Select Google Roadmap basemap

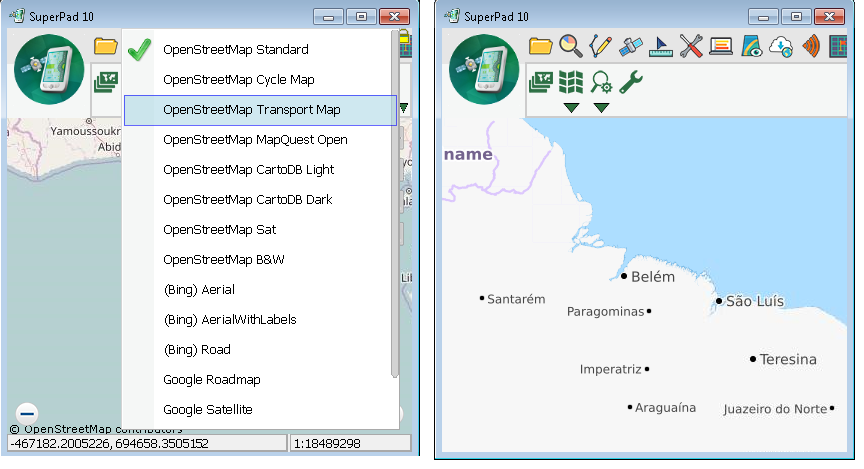260,380
